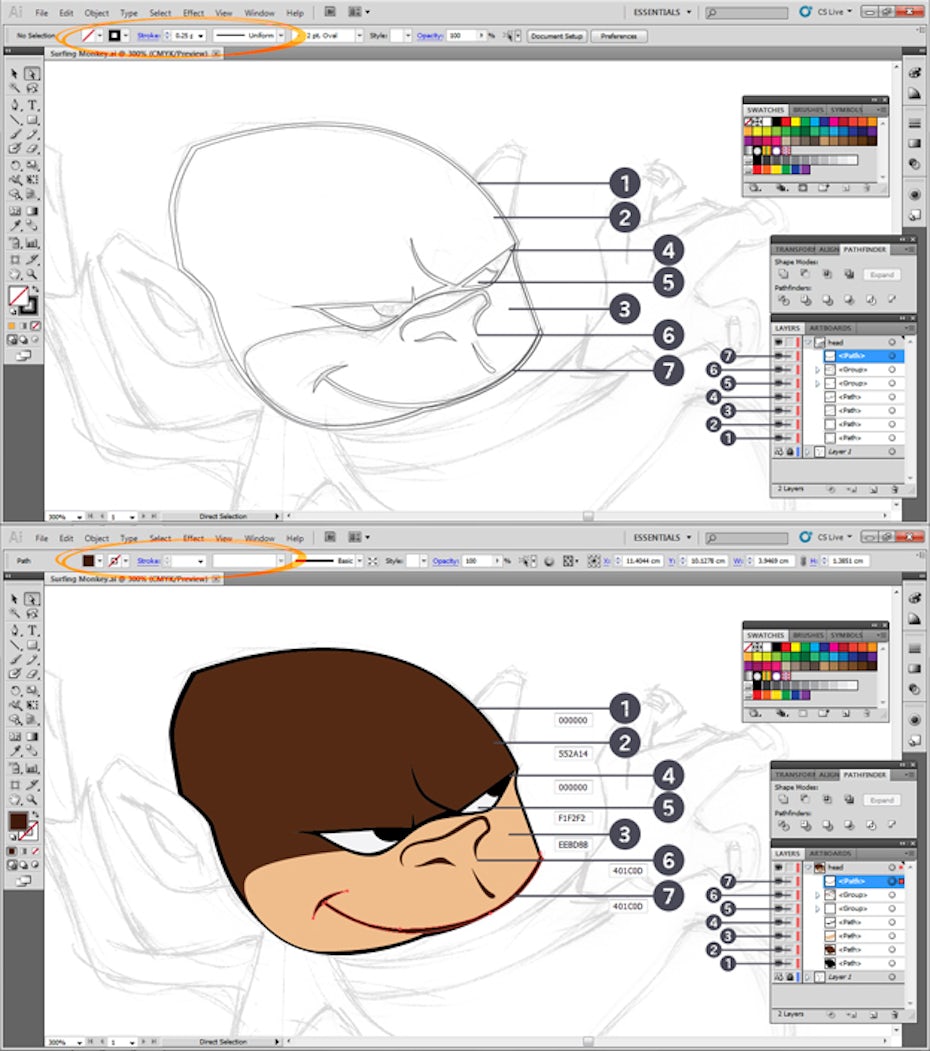Toggle visibility of selected <Path> in lower Layers panel
930x1051 pixels.
[x=779, y=881]
